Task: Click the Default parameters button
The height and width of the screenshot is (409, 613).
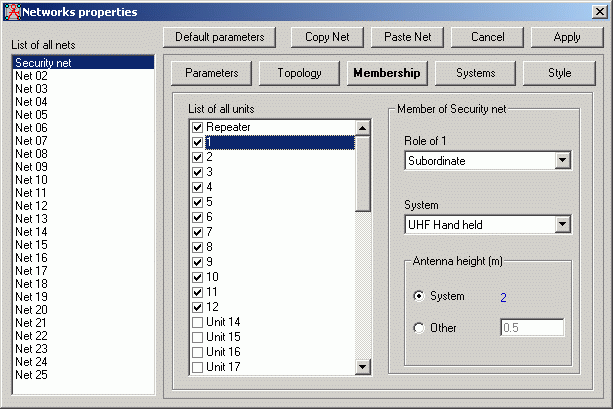Action: click(x=219, y=37)
